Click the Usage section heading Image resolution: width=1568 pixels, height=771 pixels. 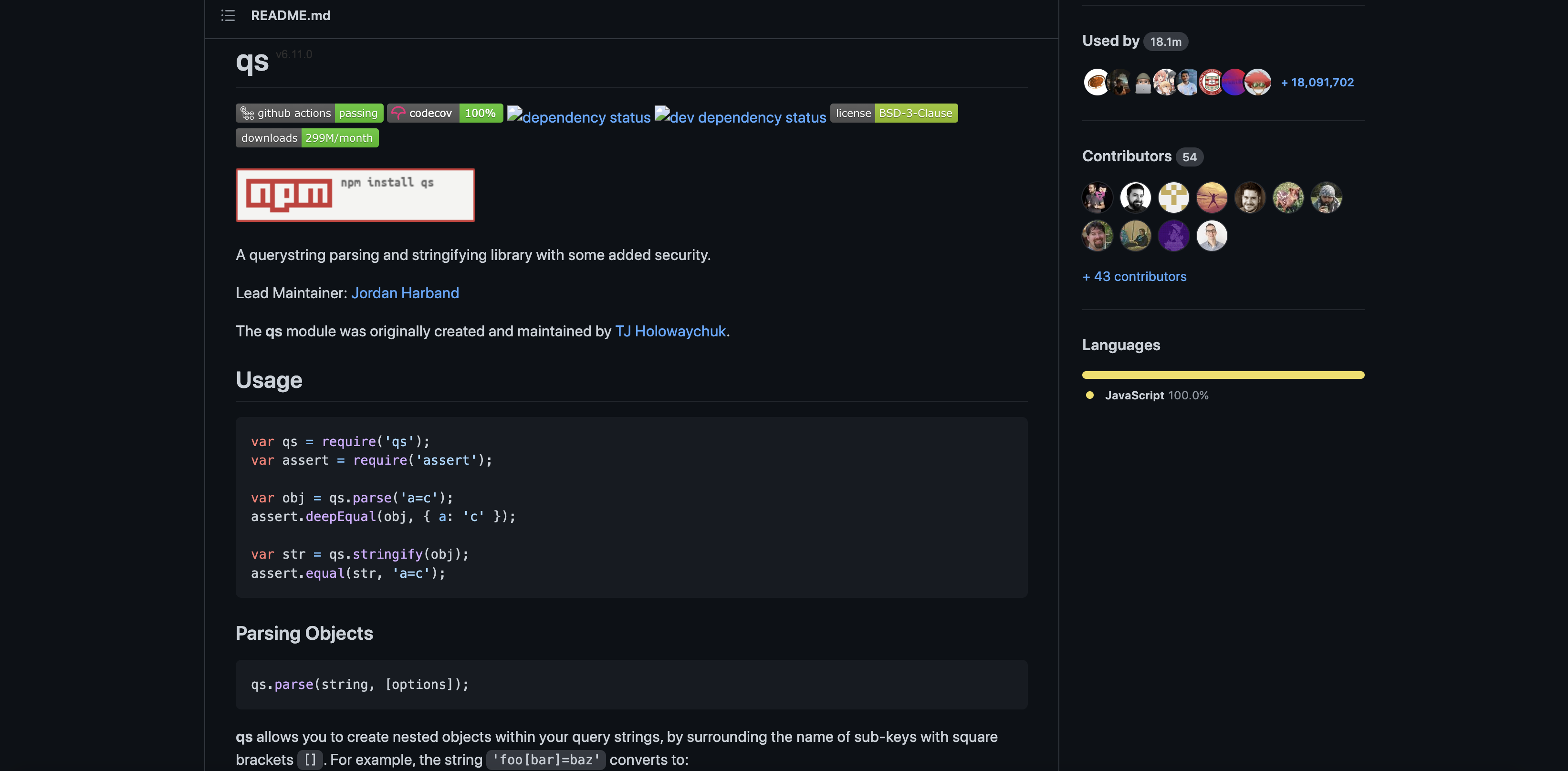pos(269,380)
